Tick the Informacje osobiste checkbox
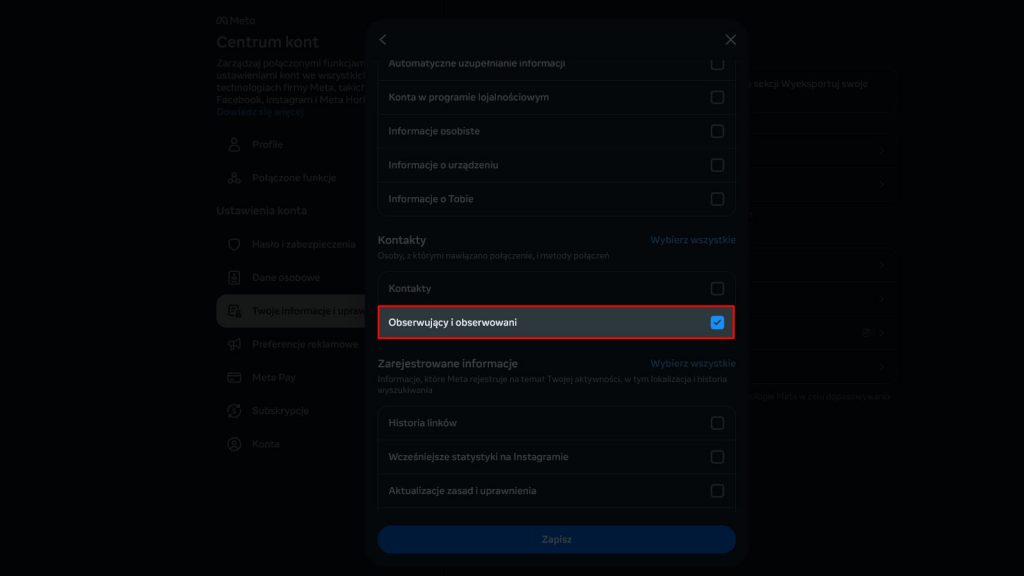This screenshot has height=576, width=1024. point(717,131)
